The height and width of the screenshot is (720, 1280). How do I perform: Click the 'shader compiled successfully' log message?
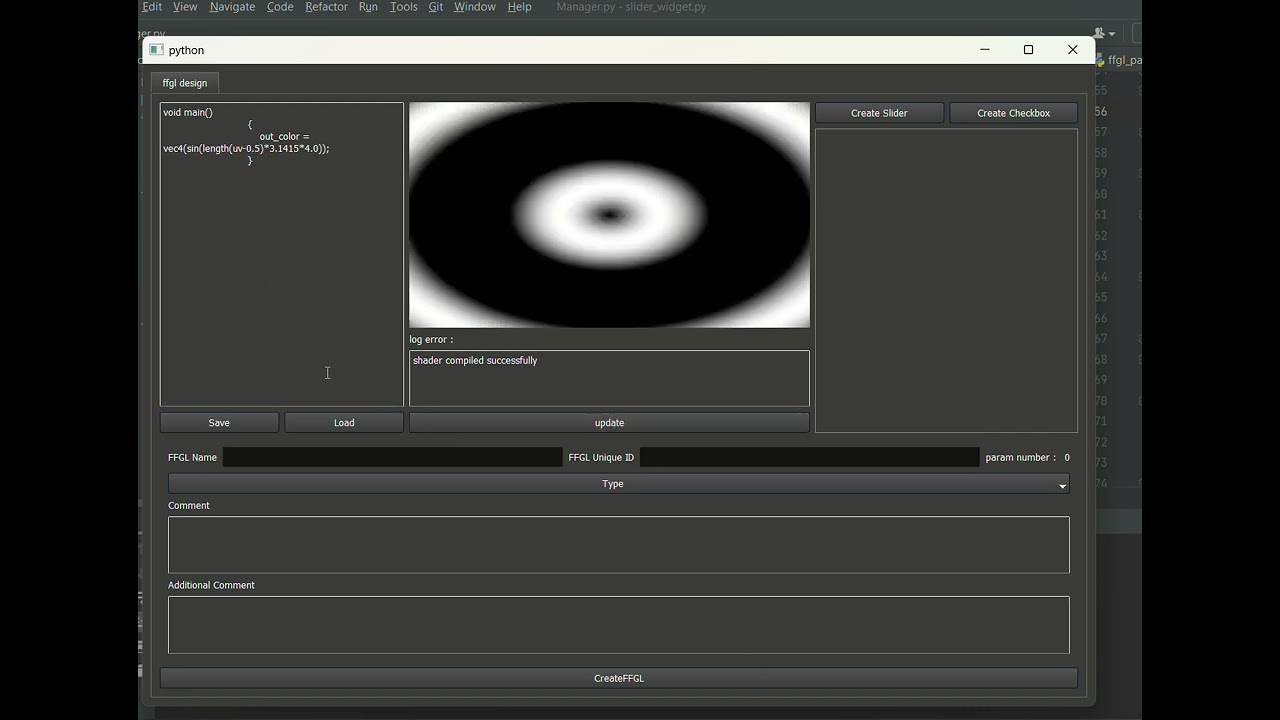[x=475, y=361]
